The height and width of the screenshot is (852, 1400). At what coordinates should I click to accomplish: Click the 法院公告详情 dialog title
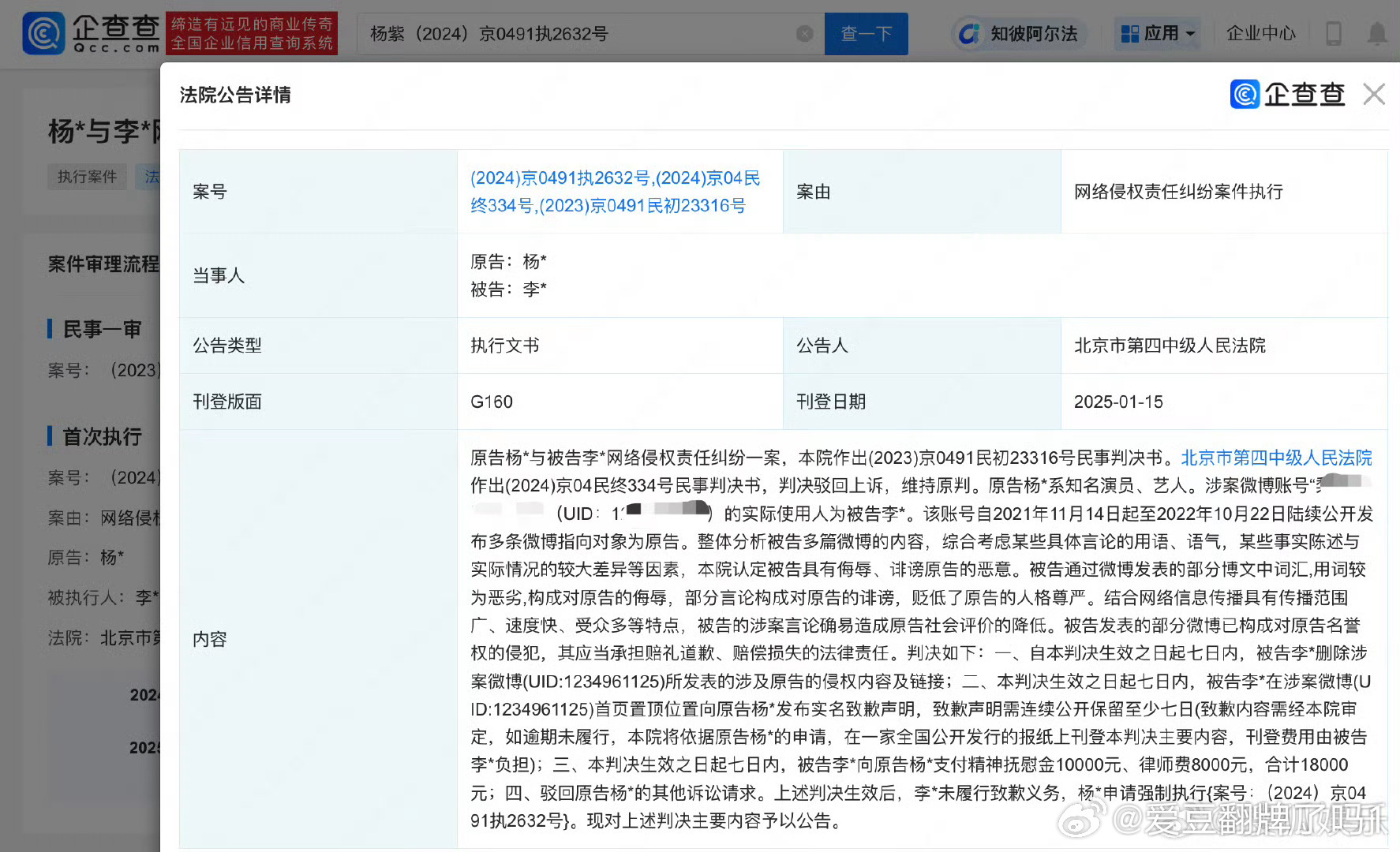pyautogui.click(x=235, y=95)
